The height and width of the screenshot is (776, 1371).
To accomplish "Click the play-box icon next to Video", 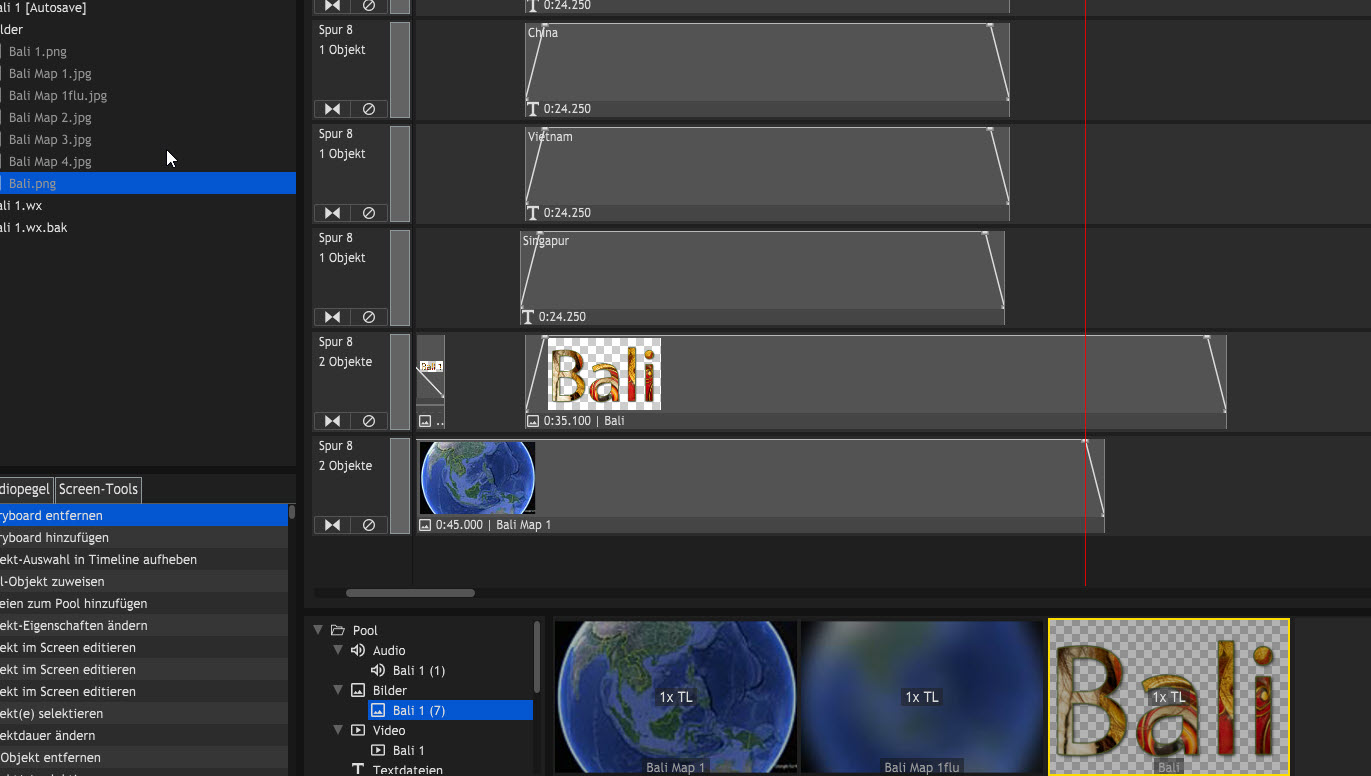I will click(358, 730).
